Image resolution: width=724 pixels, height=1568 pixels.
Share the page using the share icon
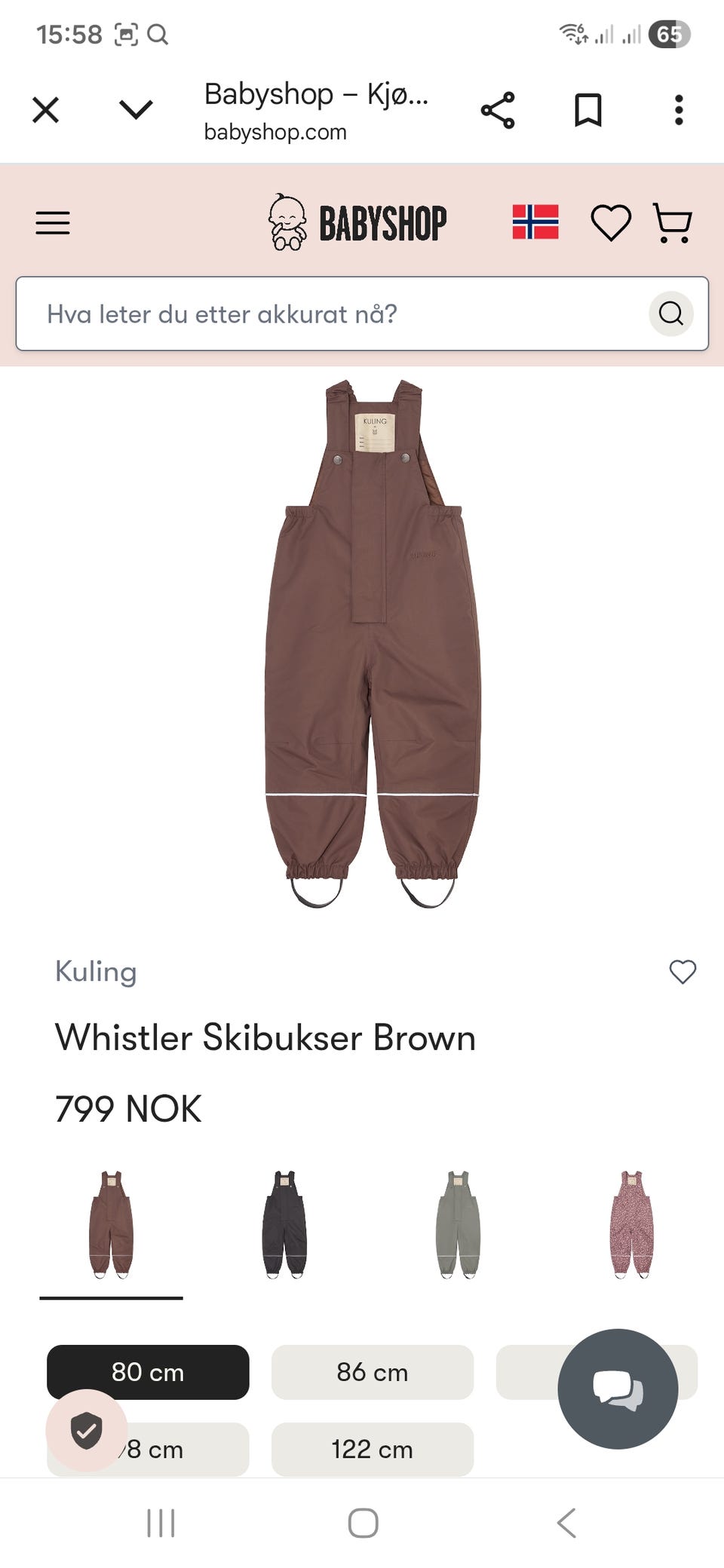click(498, 111)
